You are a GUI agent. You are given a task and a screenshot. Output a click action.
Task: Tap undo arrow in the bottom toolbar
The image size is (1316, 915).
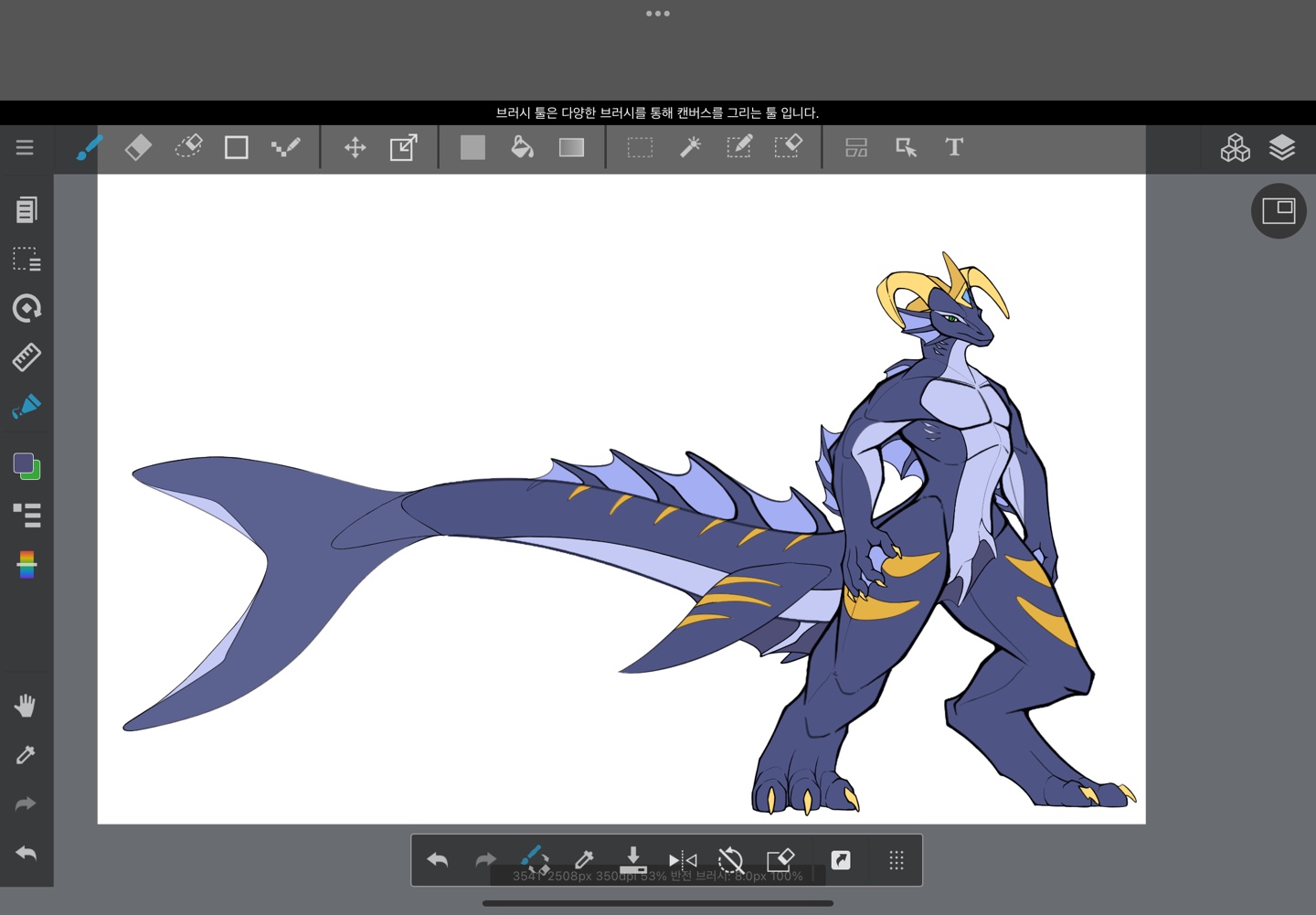(438, 859)
